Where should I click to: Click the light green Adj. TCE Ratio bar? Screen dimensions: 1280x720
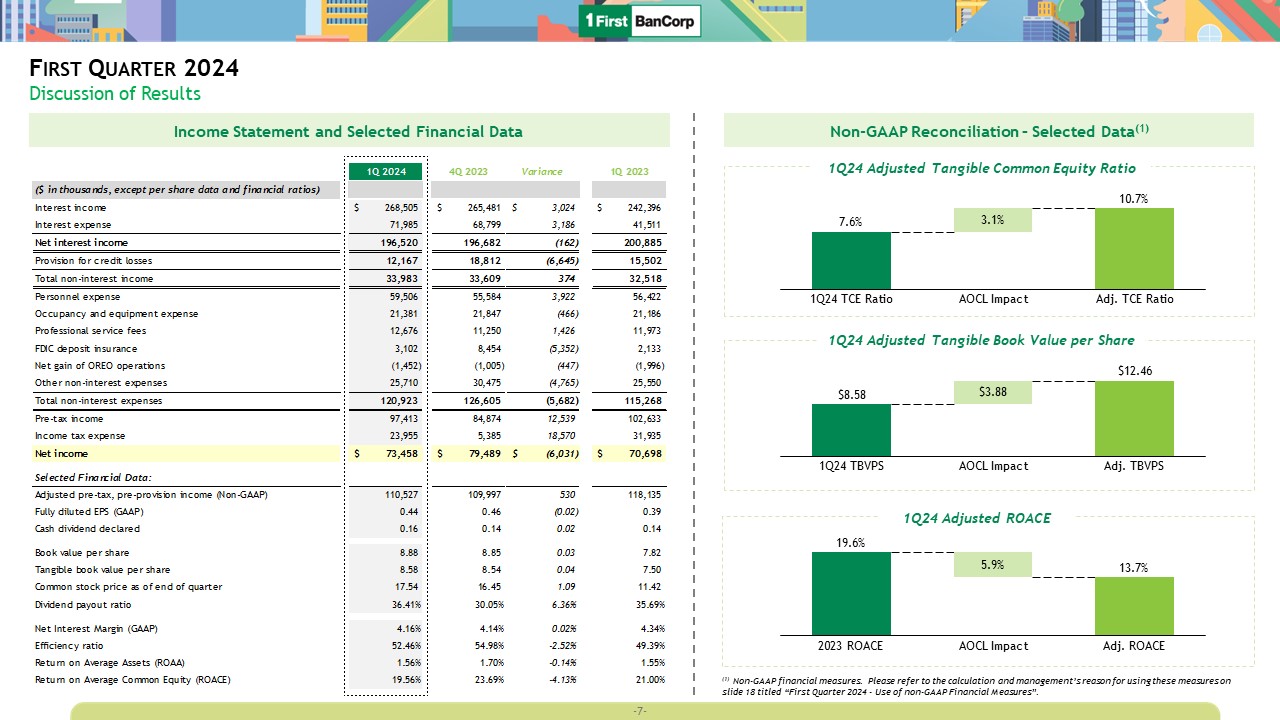[x=1134, y=248]
